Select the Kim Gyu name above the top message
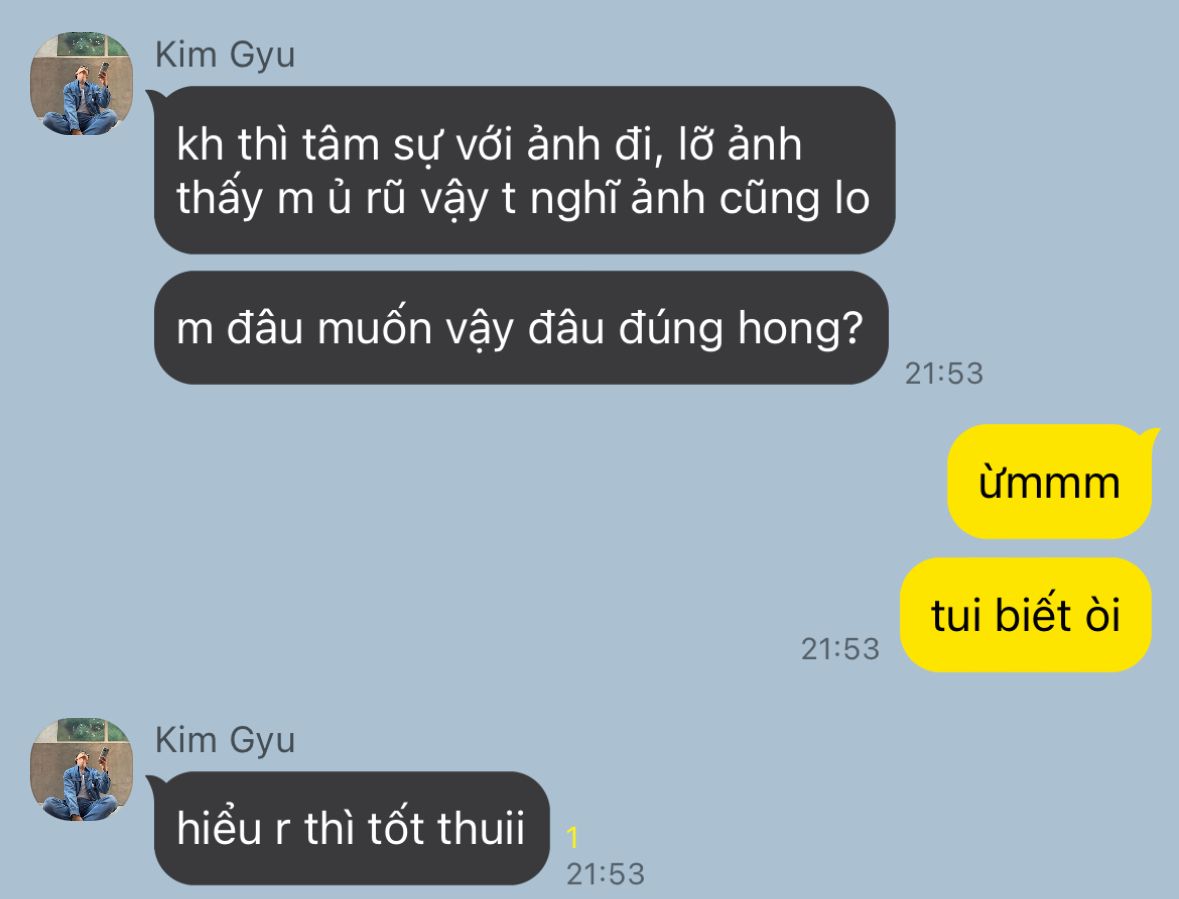The height and width of the screenshot is (899, 1179). [225, 56]
